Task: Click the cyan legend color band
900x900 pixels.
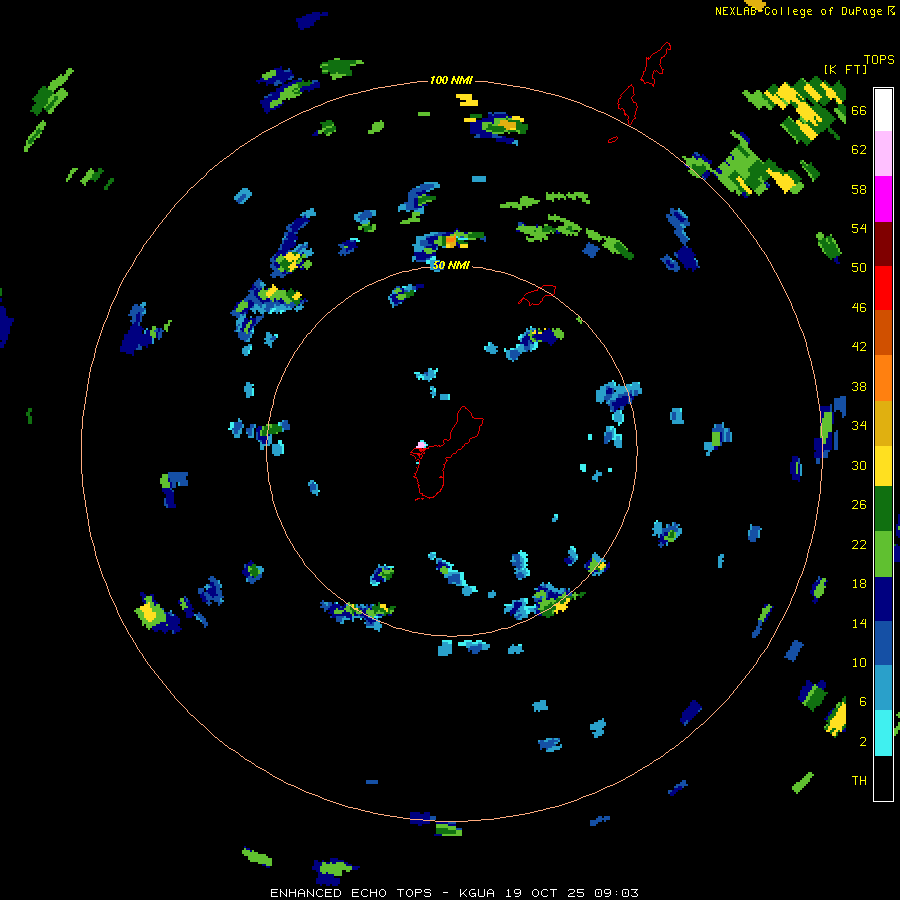Action: 883,733
